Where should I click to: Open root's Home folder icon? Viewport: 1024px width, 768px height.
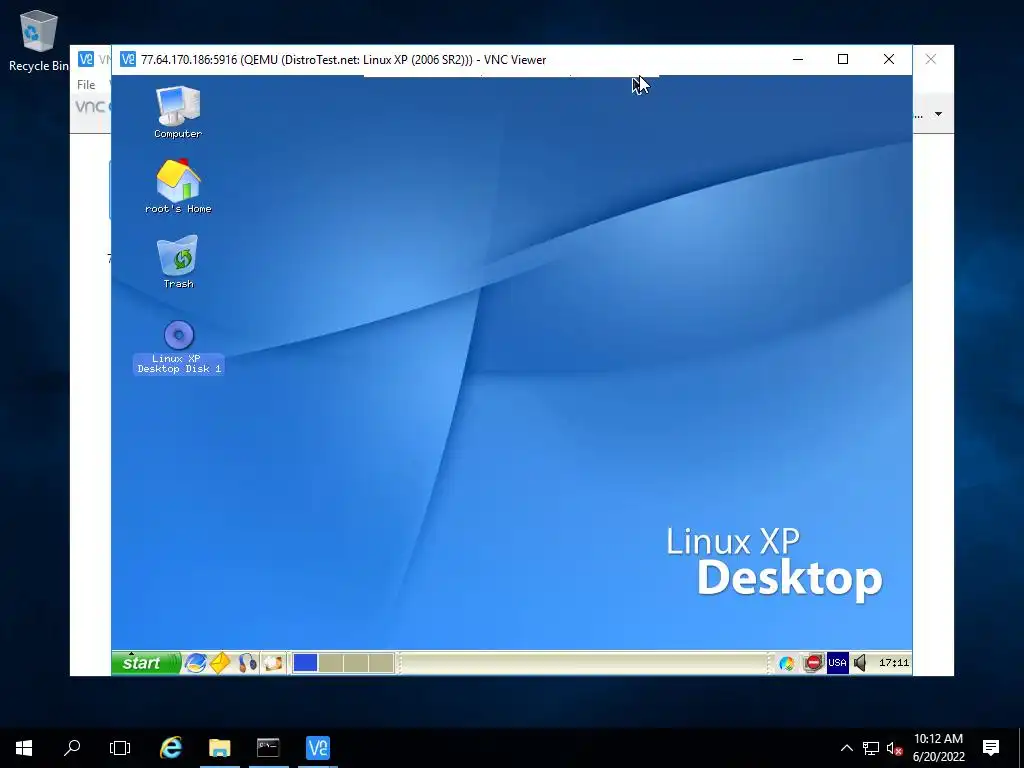click(178, 186)
